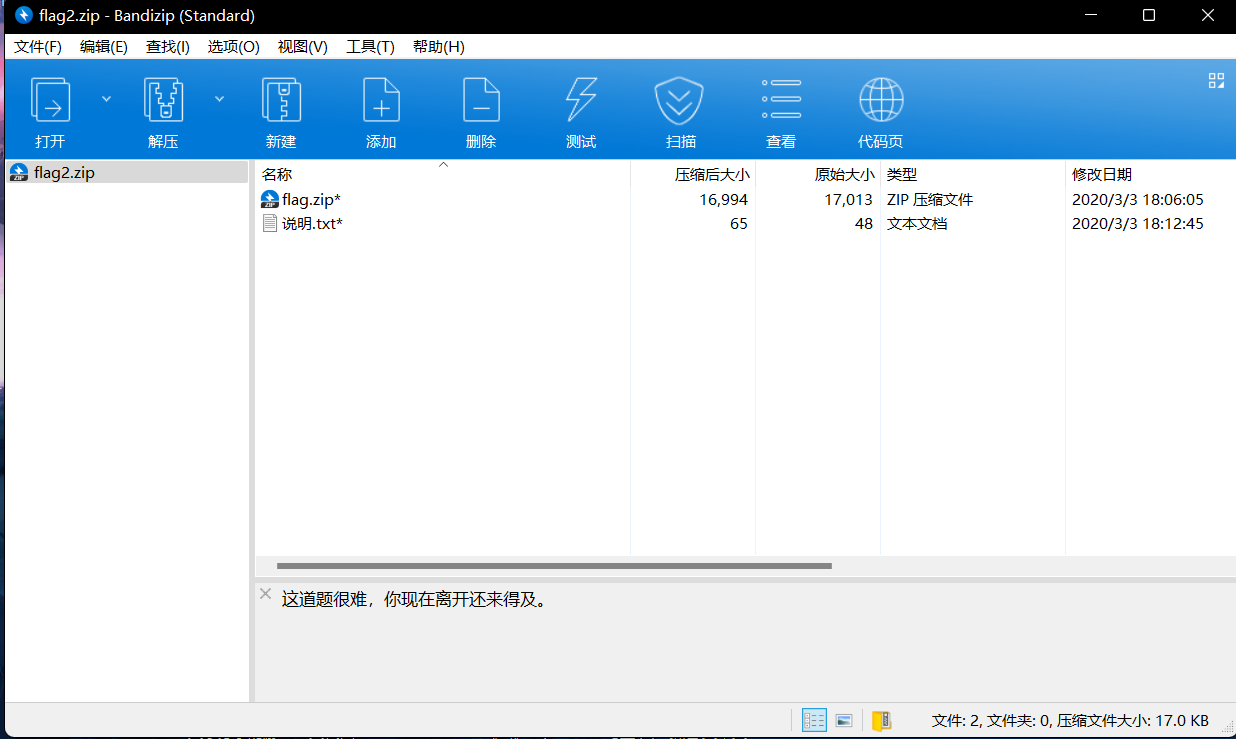Expand the 解压 dropdown arrow
The width and height of the screenshot is (1236, 739).
tap(219, 99)
